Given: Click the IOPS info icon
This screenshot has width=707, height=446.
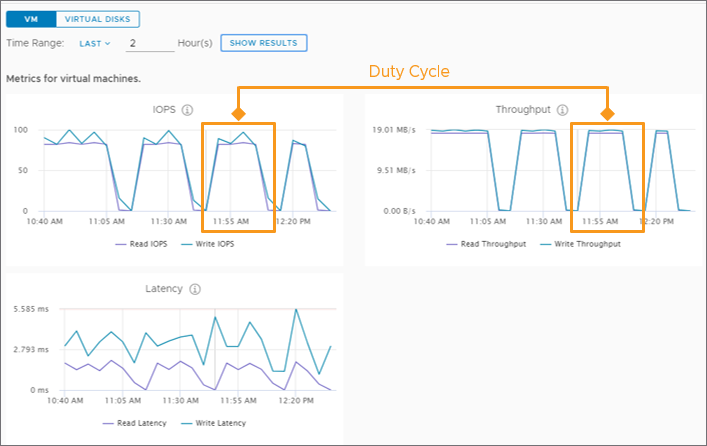Looking at the screenshot, I should [x=187, y=110].
